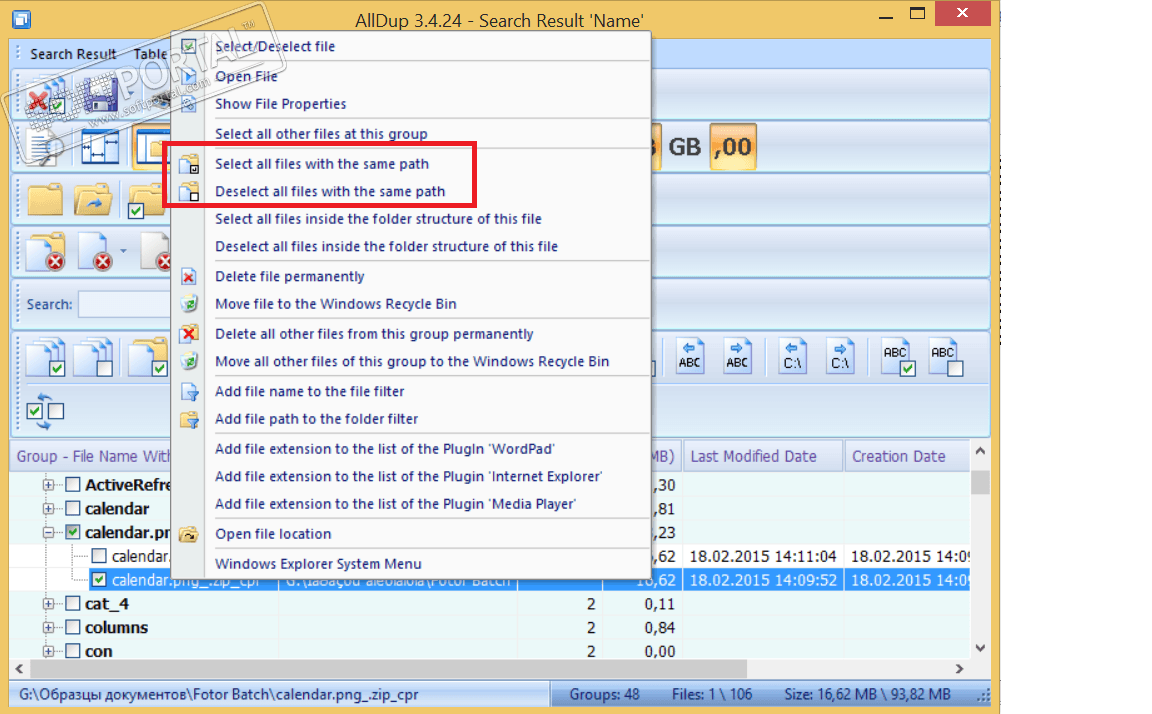Collapse the calendar.pr group node
Image resolution: width=1152 pixels, height=714 pixels.
tap(48, 532)
